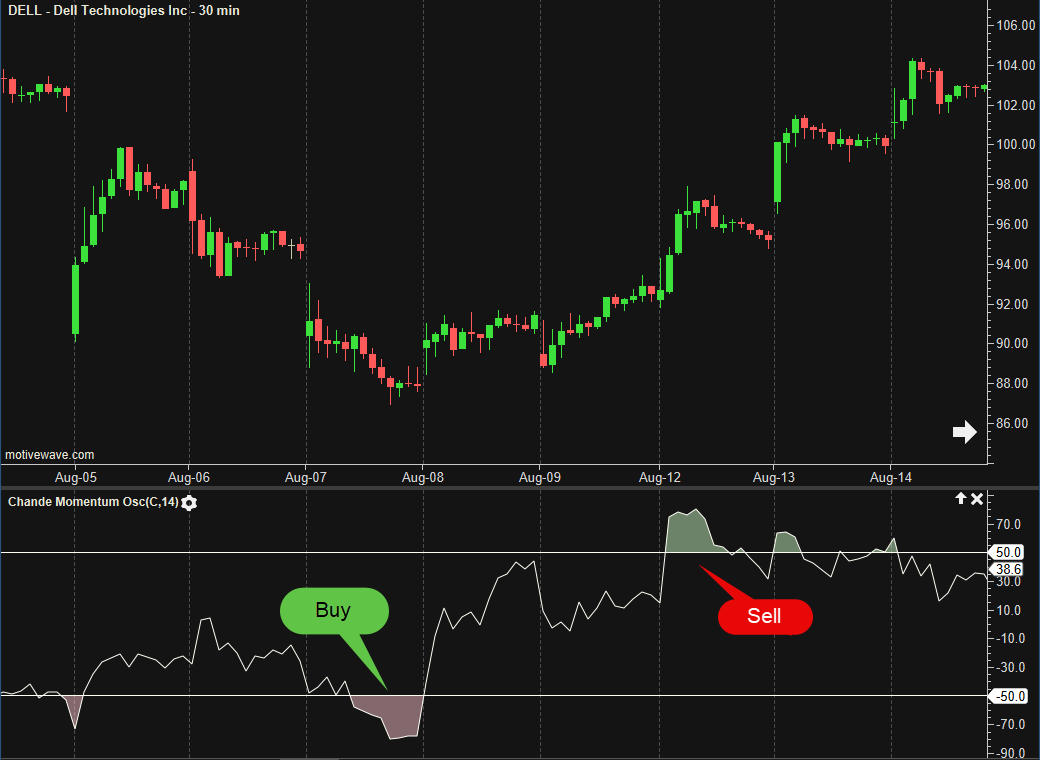Pick the Aug-12 date on the time axis
1040x760 pixels.
click(x=659, y=478)
